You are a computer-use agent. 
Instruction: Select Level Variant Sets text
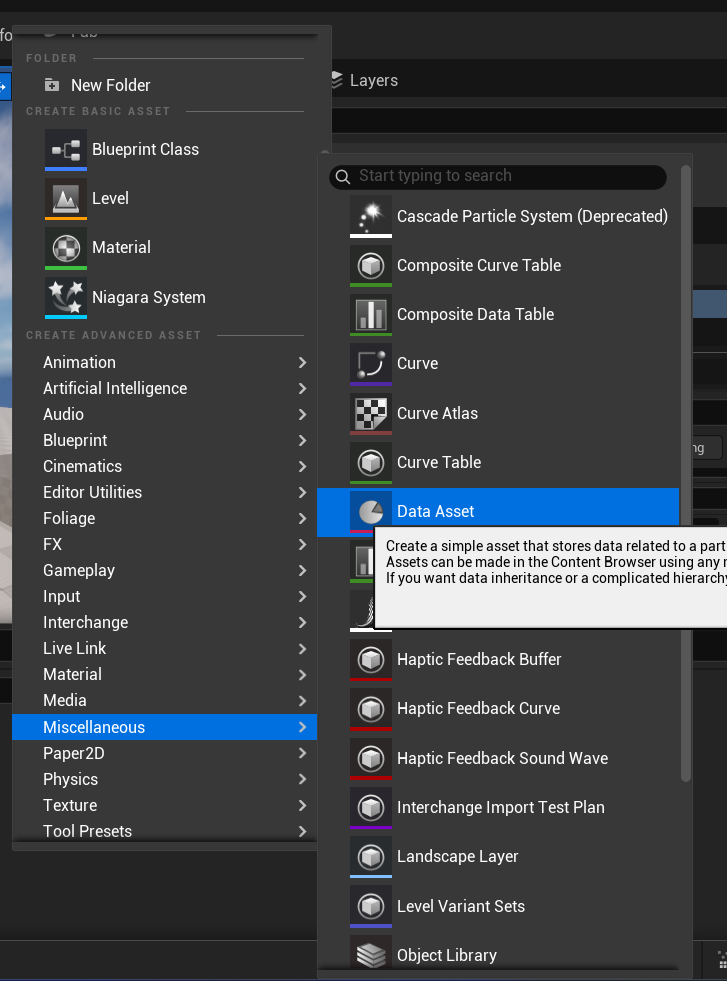(x=460, y=906)
